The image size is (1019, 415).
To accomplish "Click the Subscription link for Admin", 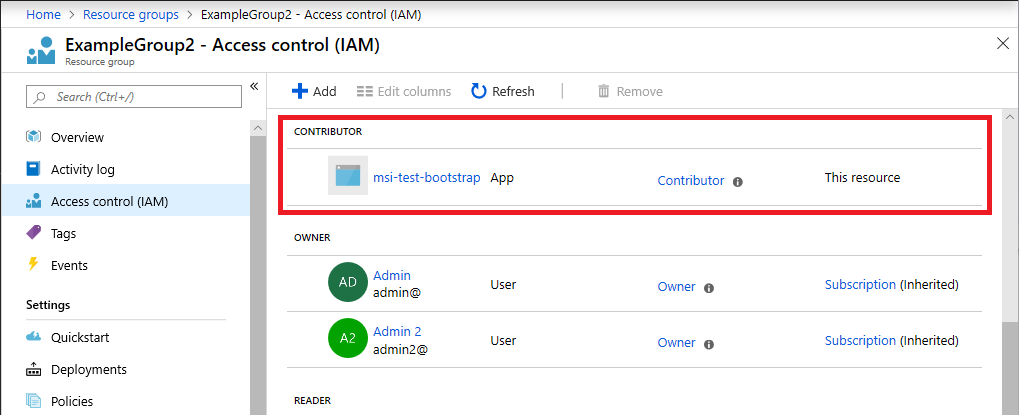I will pyautogui.click(x=860, y=284).
